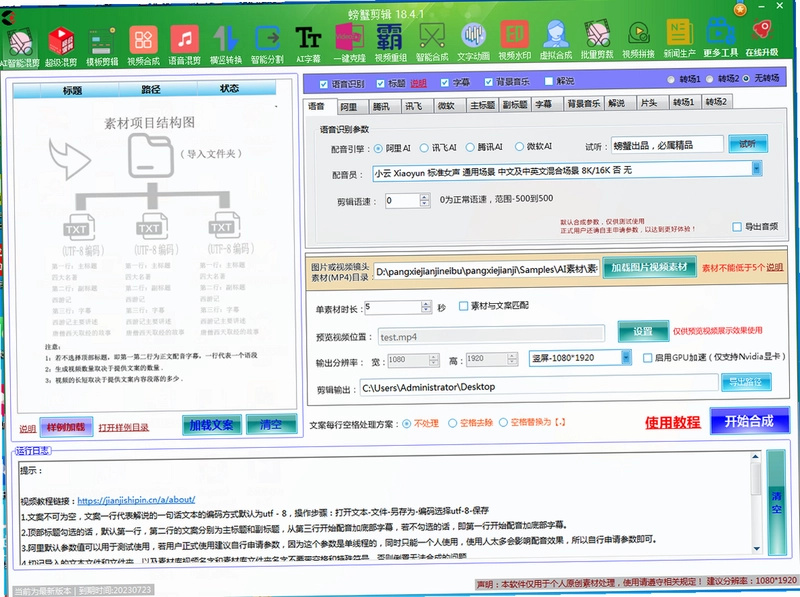Open the 超级混剪 tool
Screen dimensions: 800x597
[x=61, y=45]
